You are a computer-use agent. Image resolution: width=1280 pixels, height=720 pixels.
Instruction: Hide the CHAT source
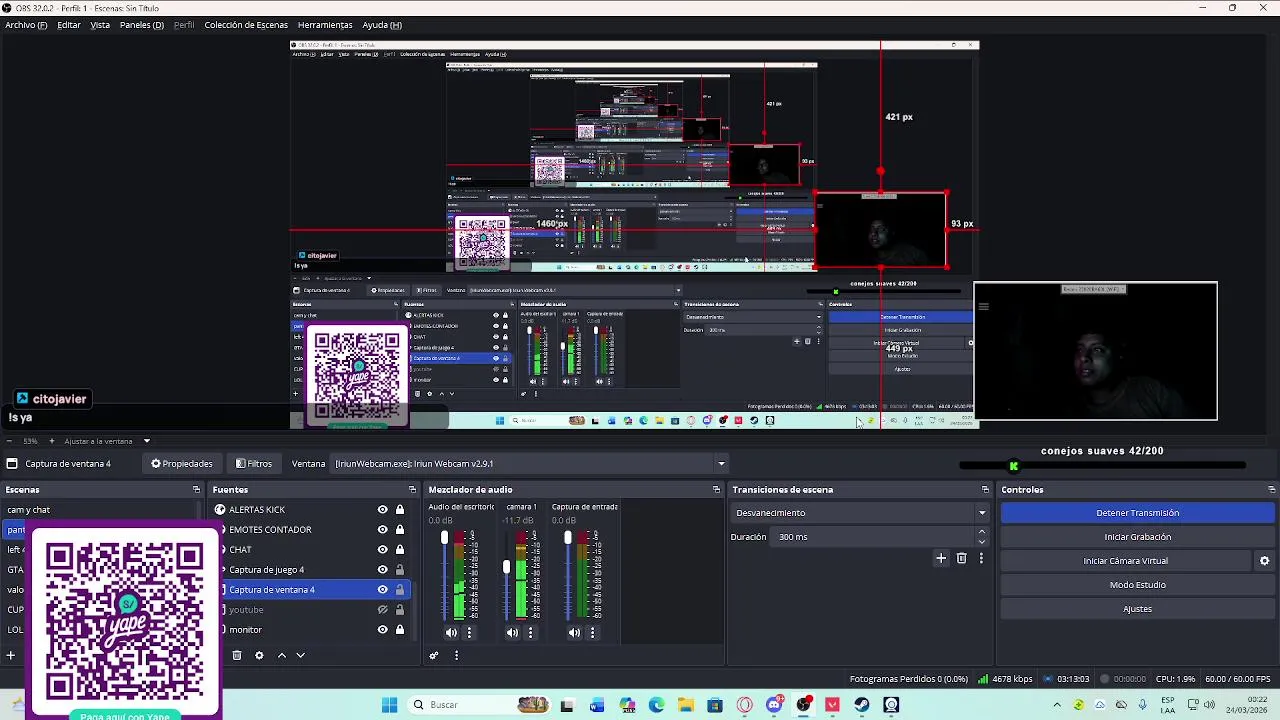382,550
